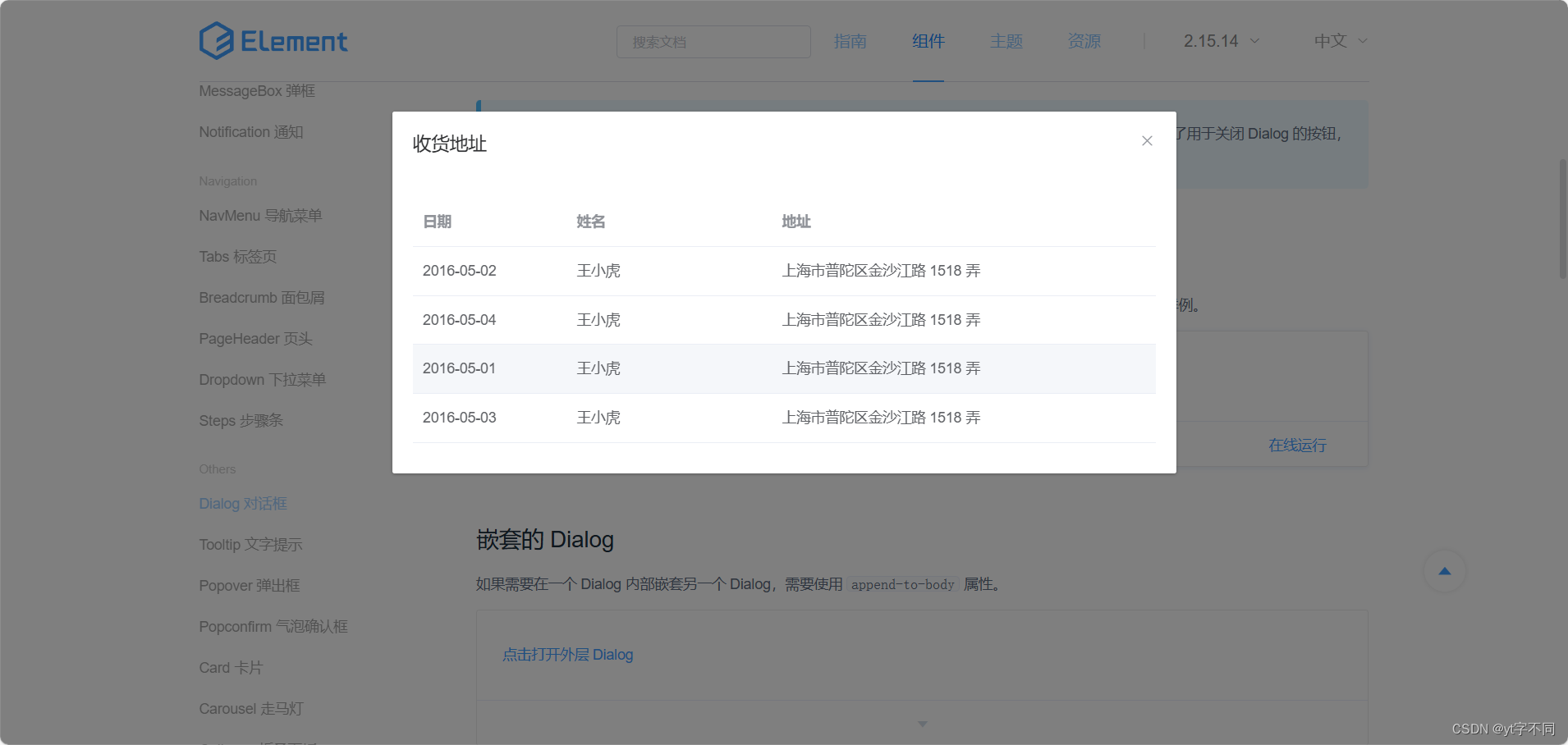This screenshot has height=745, width=1568.
Task: Focus the 搜索文档 search field
Action: 713,42
